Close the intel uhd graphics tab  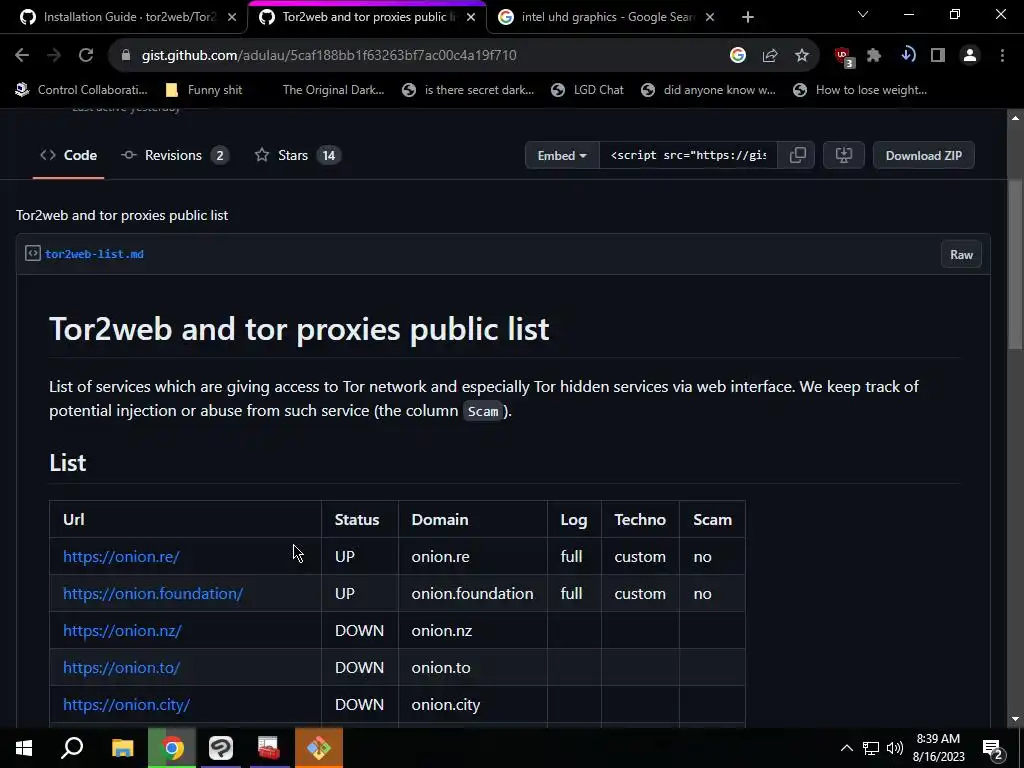coord(710,17)
